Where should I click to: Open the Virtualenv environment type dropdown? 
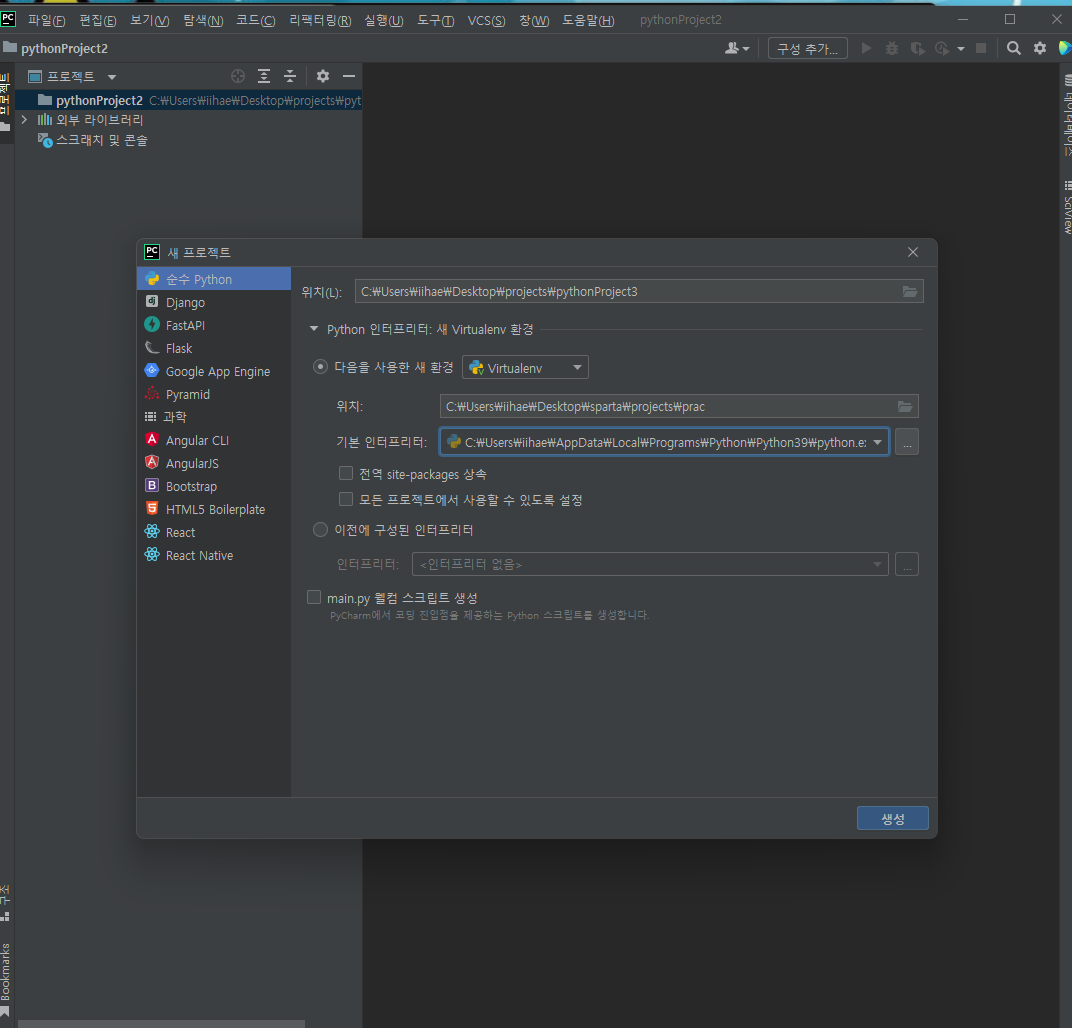coord(525,368)
